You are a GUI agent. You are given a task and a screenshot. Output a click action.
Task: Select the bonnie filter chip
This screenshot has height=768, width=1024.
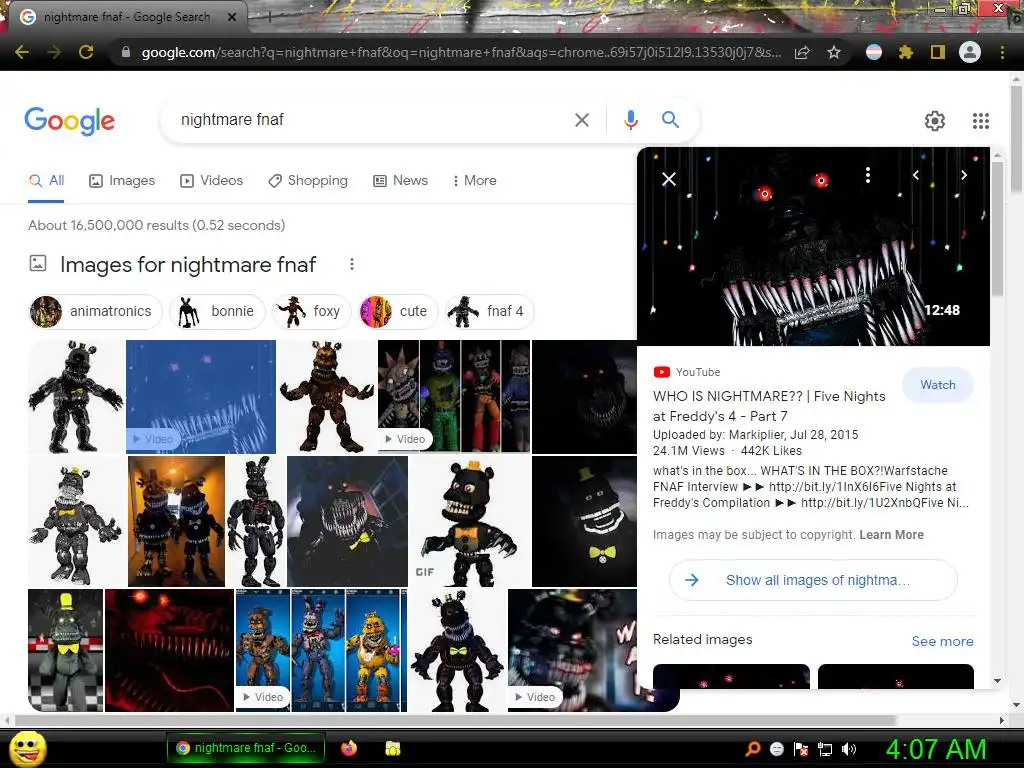tap(217, 312)
